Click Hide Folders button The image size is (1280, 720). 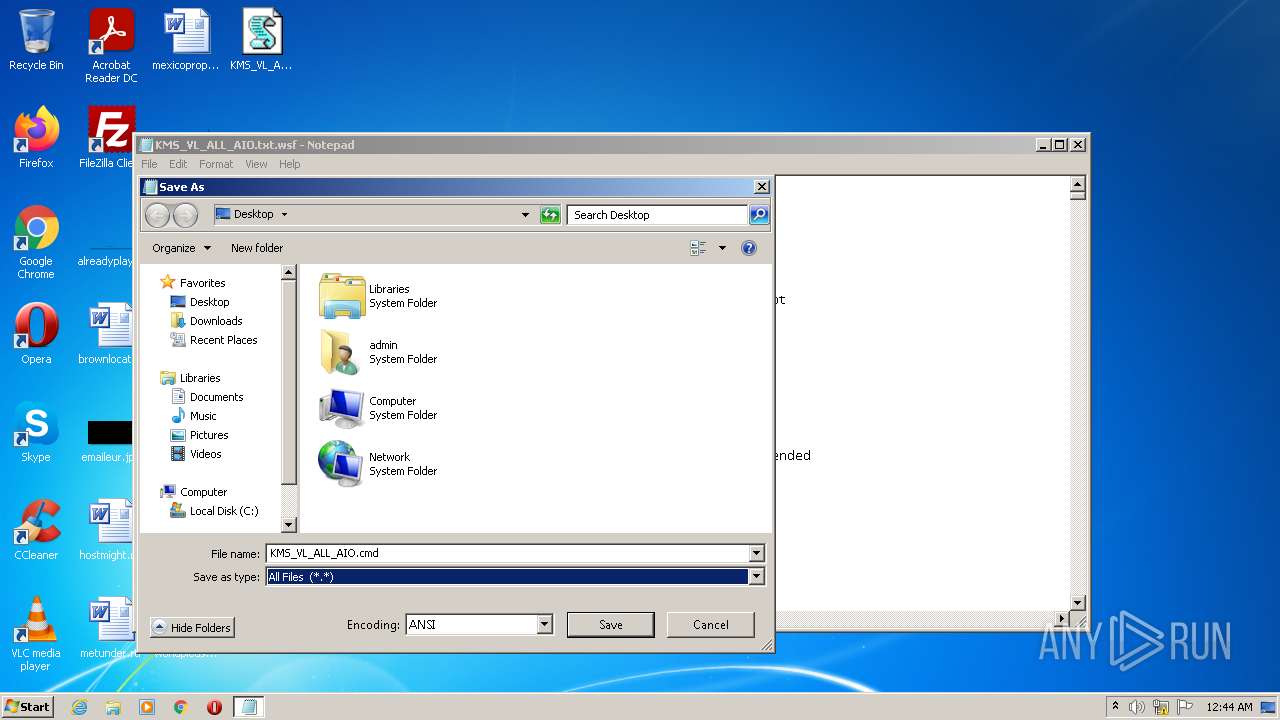(192, 627)
